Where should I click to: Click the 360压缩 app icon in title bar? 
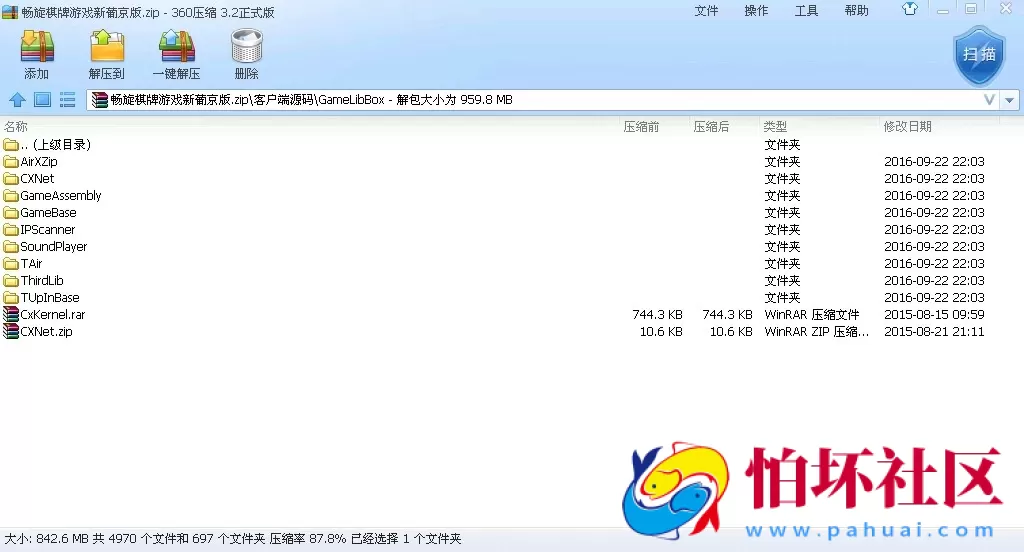click(10, 12)
